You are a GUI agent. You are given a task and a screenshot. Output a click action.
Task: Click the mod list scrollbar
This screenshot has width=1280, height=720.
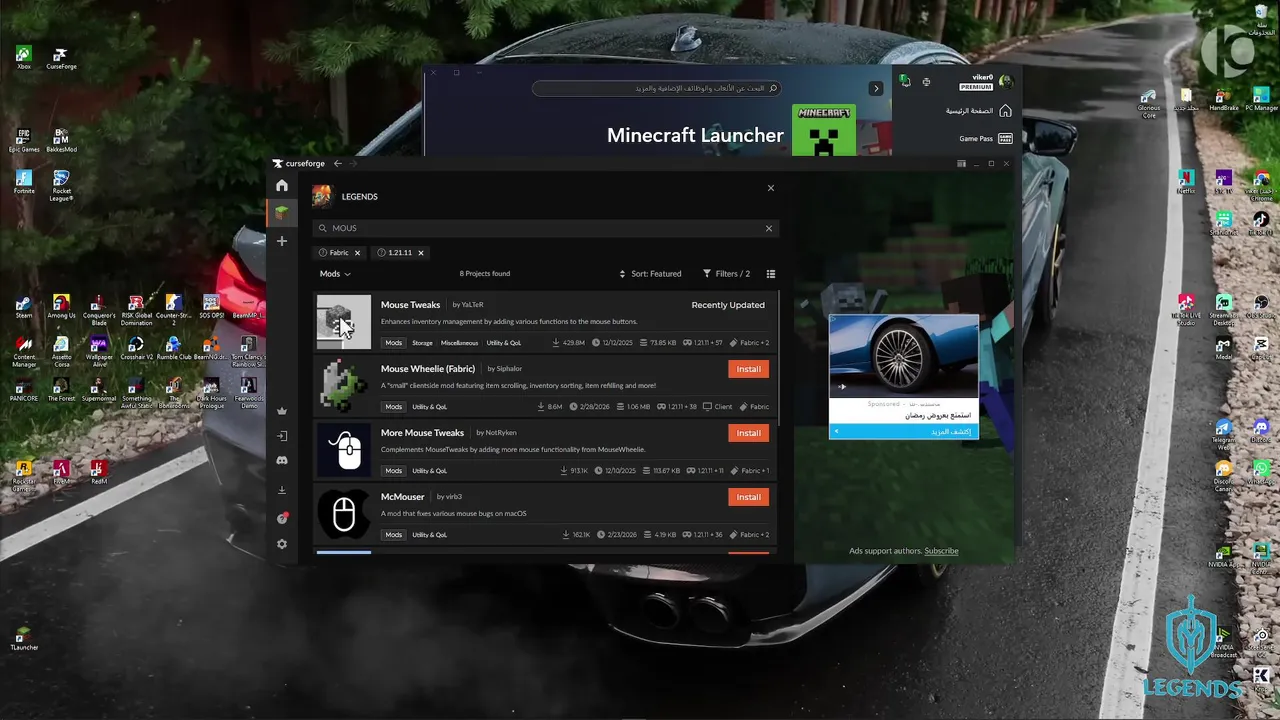pos(777,360)
